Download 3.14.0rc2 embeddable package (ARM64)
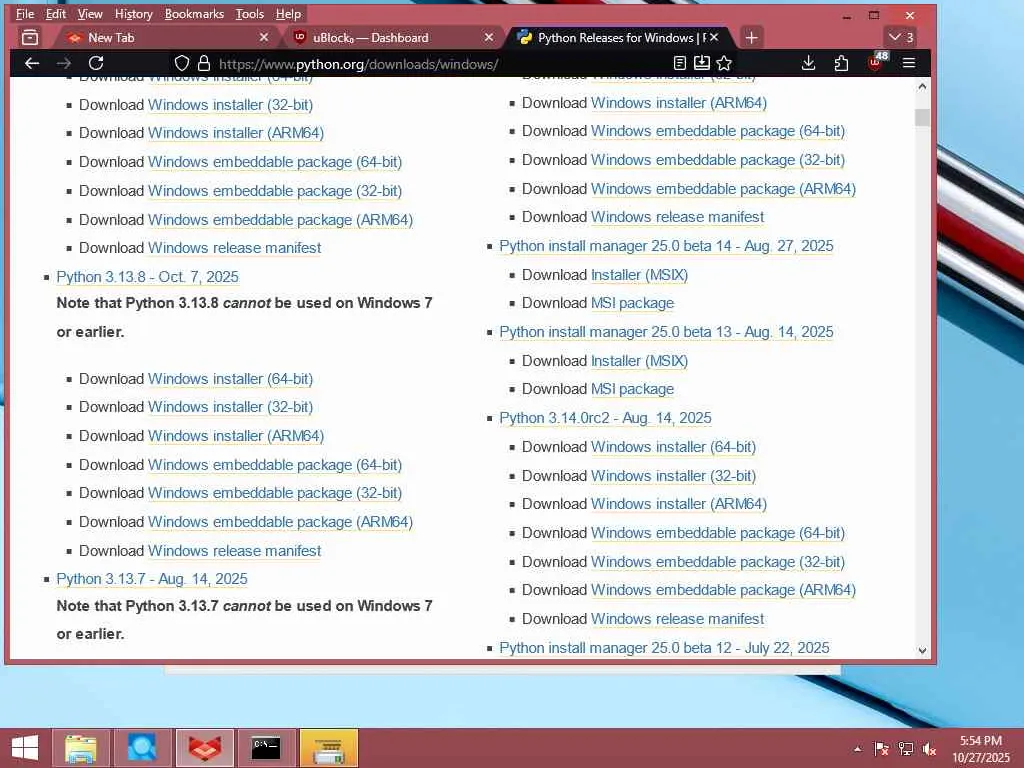The height and width of the screenshot is (768, 1024). 723,590
